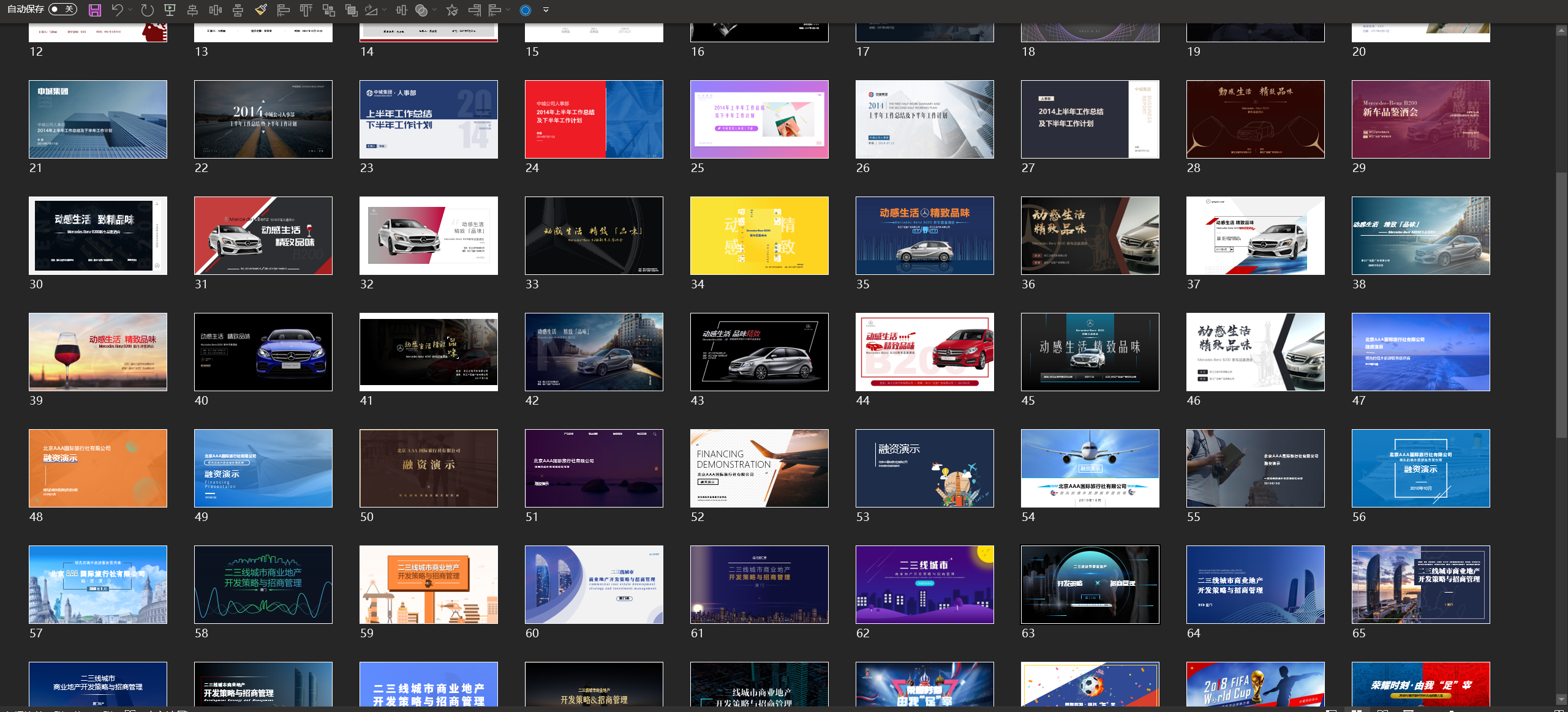Click slide number label 47
Screen dimensions: 1568x712
click(x=1359, y=400)
